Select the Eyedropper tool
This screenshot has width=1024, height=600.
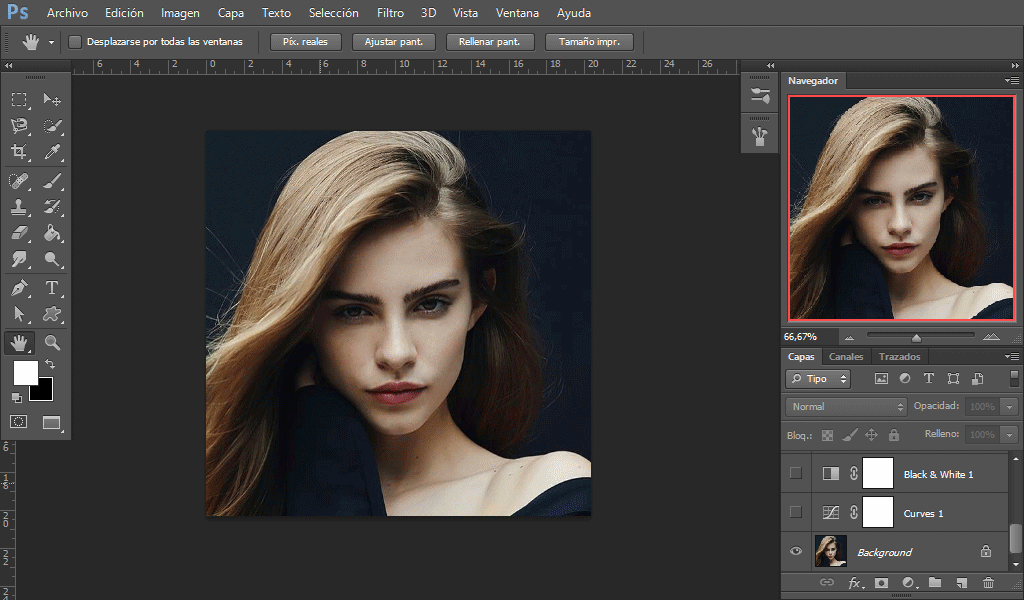(x=52, y=153)
